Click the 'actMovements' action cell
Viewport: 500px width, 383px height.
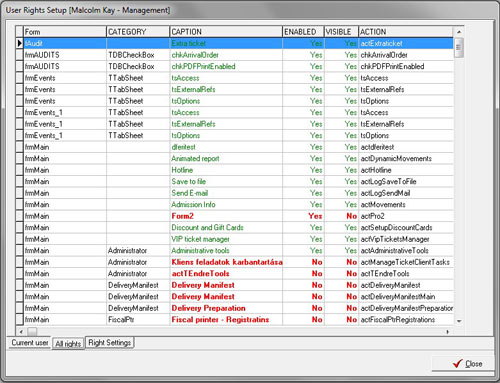(x=406, y=204)
